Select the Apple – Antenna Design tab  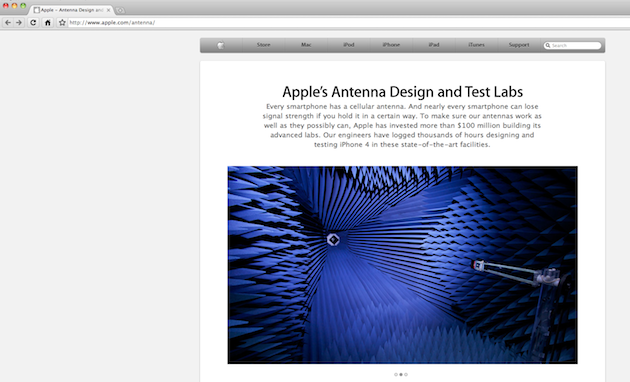pyautogui.click(x=72, y=10)
